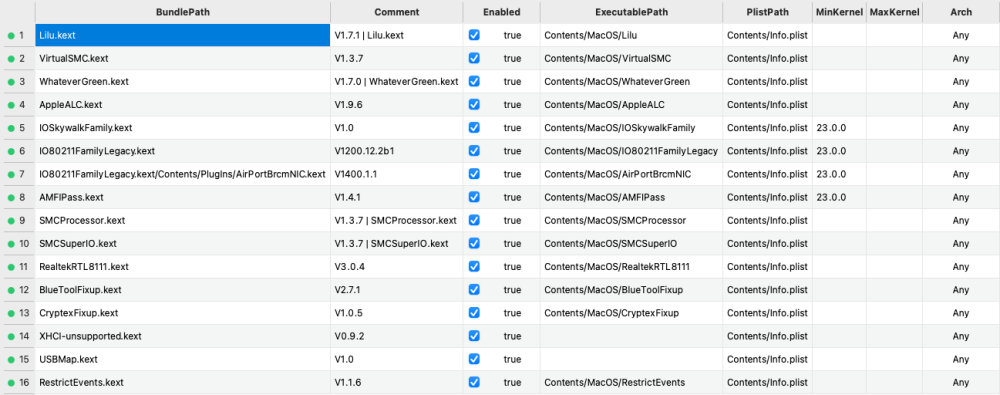This screenshot has width=1000, height=395.
Task: Toggle Enabled checkbox for RestrictEvents.kext
Action: [x=474, y=382]
